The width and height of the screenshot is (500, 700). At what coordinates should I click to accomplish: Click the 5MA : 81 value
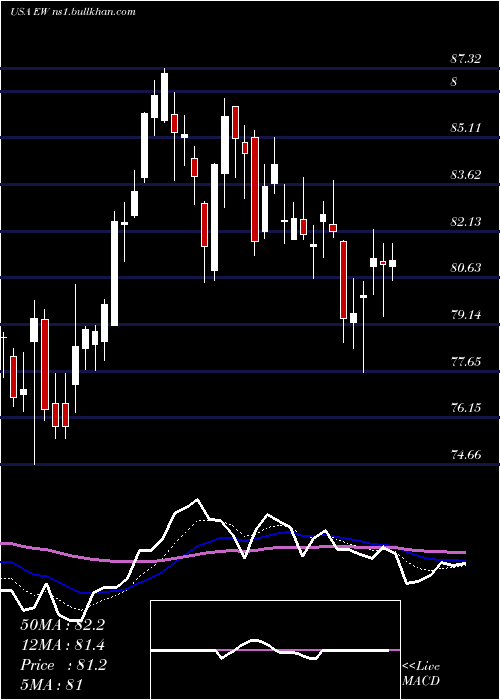[x=52, y=685]
